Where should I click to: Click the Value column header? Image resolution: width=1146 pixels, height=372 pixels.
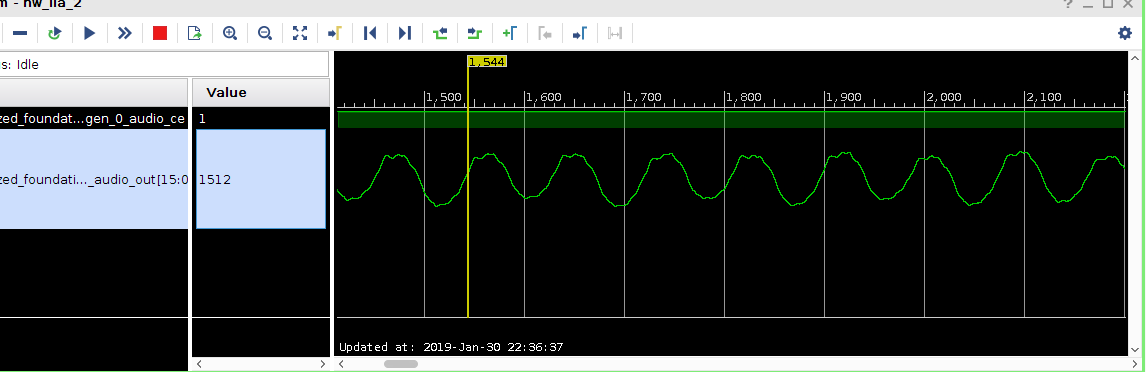(260, 92)
